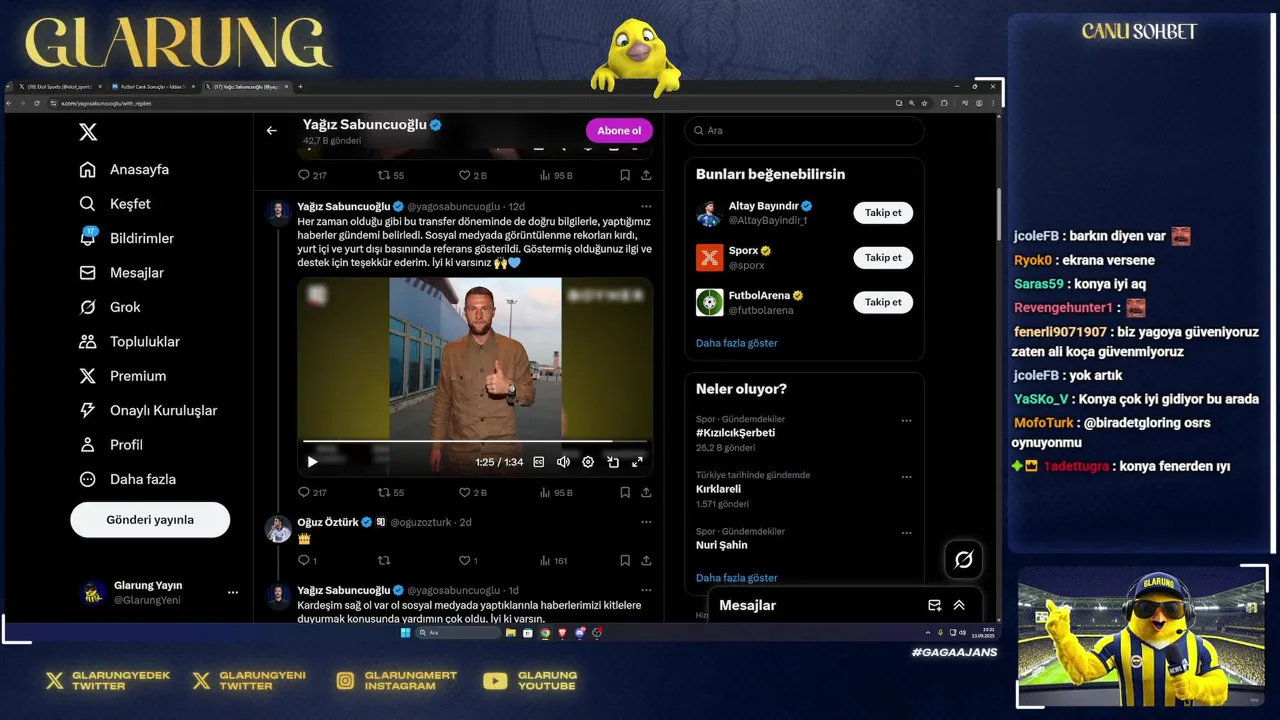Click Abone ol subscribe button
This screenshot has height=720, width=1280.
point(619,130)
